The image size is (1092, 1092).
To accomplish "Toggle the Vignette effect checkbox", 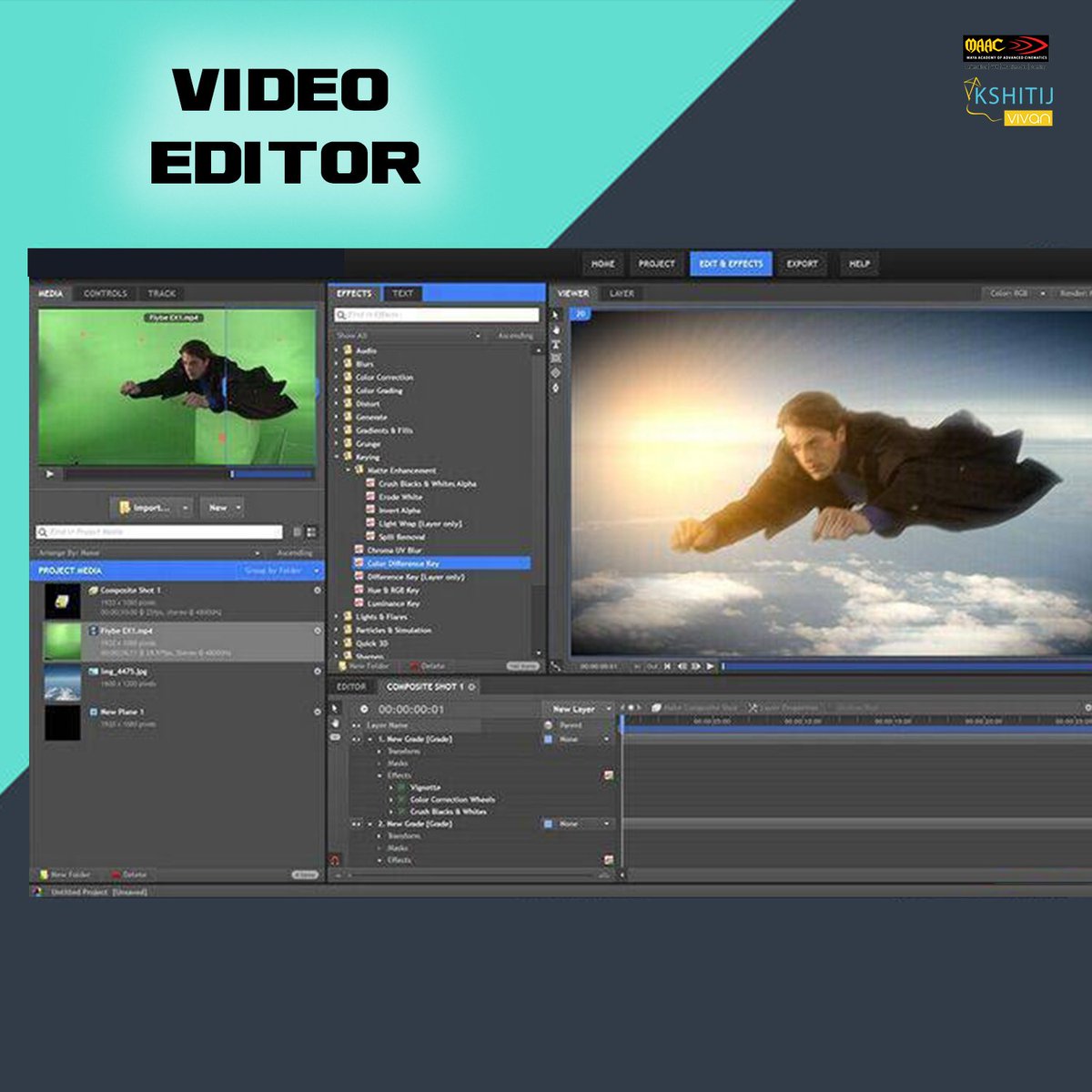I will pyautogui.click(x=401, y=787).
